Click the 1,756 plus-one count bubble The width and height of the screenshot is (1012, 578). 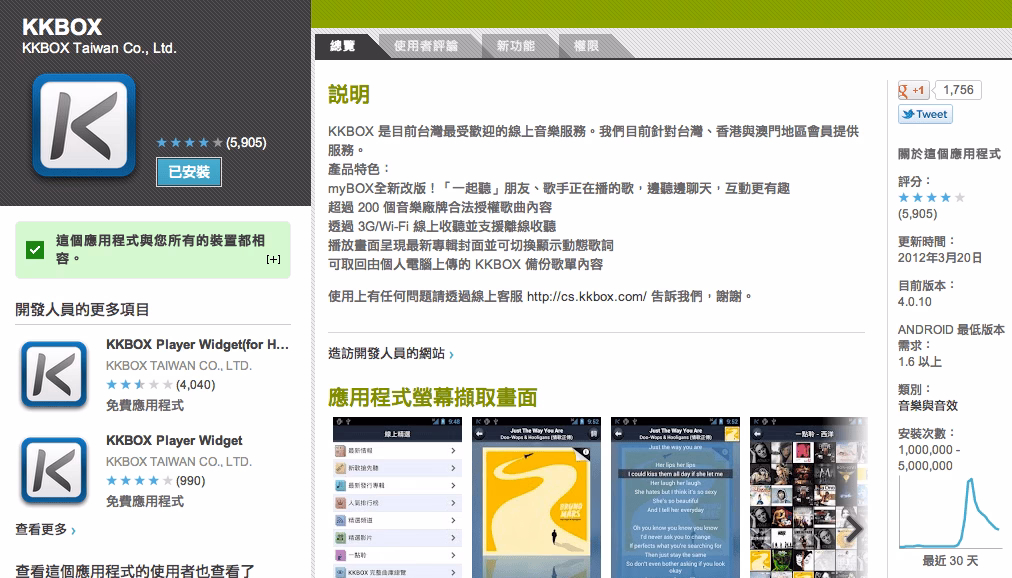(x=958, y=90)
